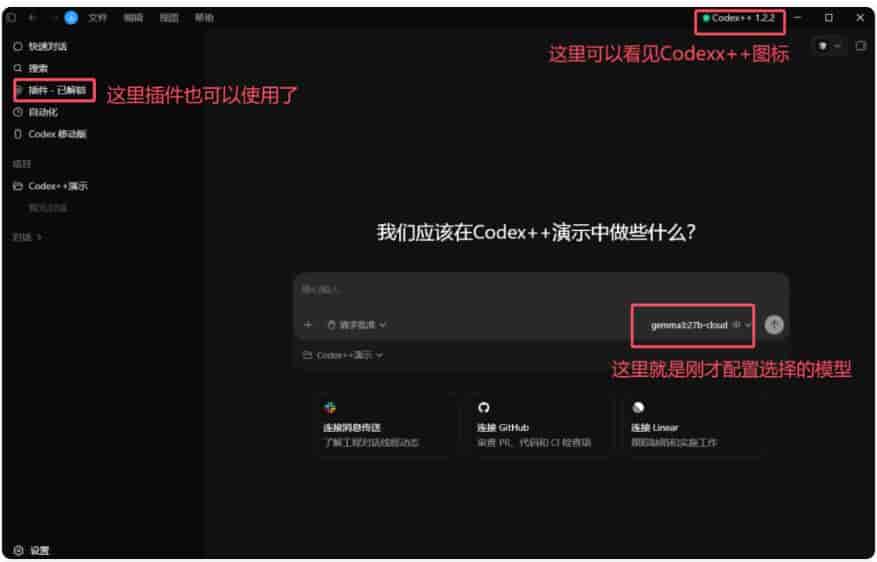This screenshot has width=877, height=562.
Task: Open the gemma3:27b-cloud model dropdown
Action: tap(700, 325)
